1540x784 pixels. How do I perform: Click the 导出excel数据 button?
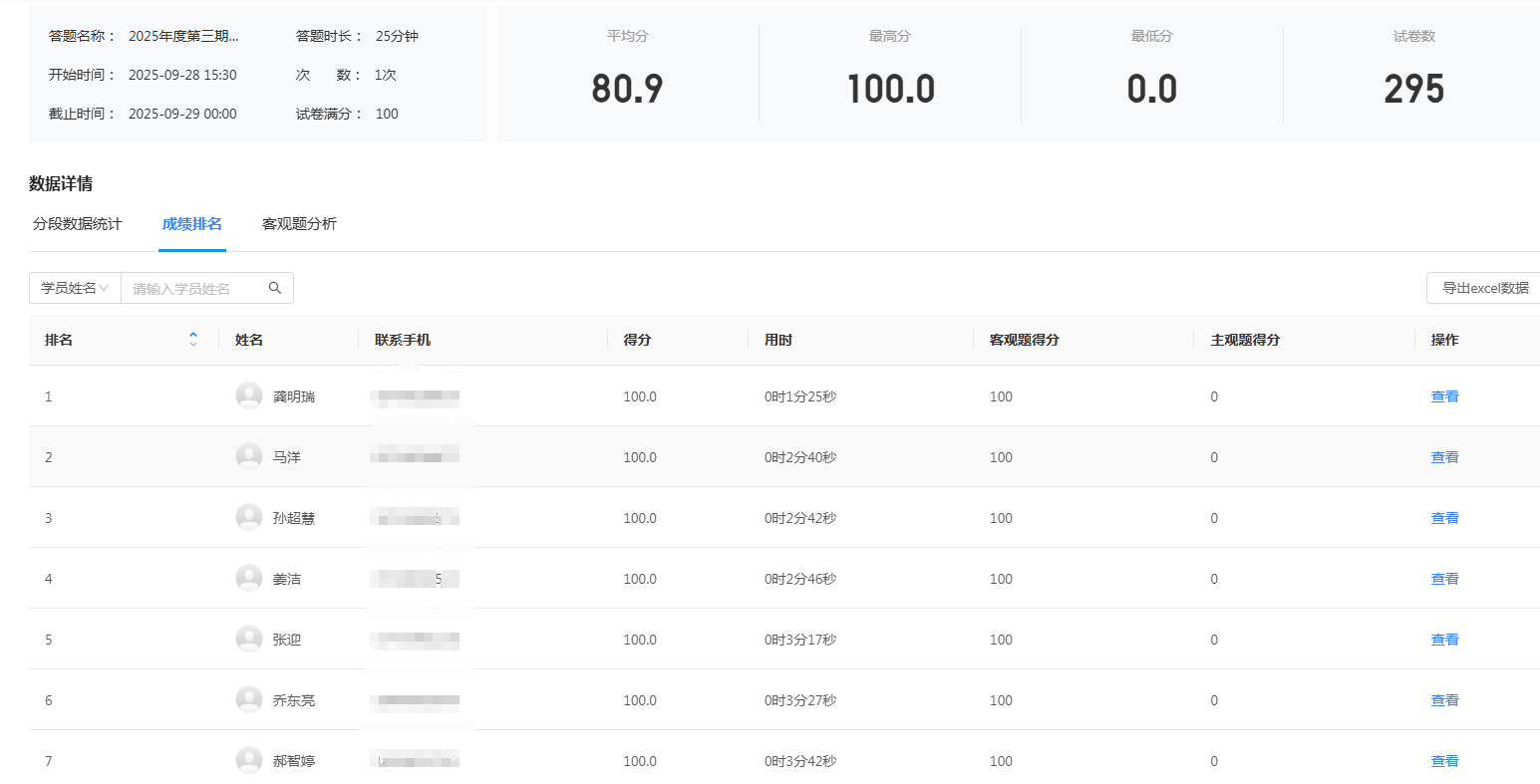click(1484, 288)
